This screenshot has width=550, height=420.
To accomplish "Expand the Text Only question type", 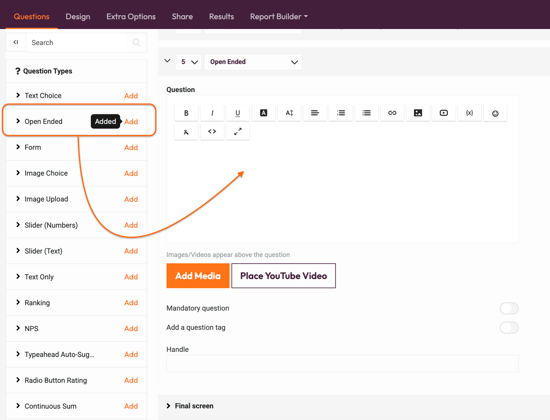I will (18, 276).
